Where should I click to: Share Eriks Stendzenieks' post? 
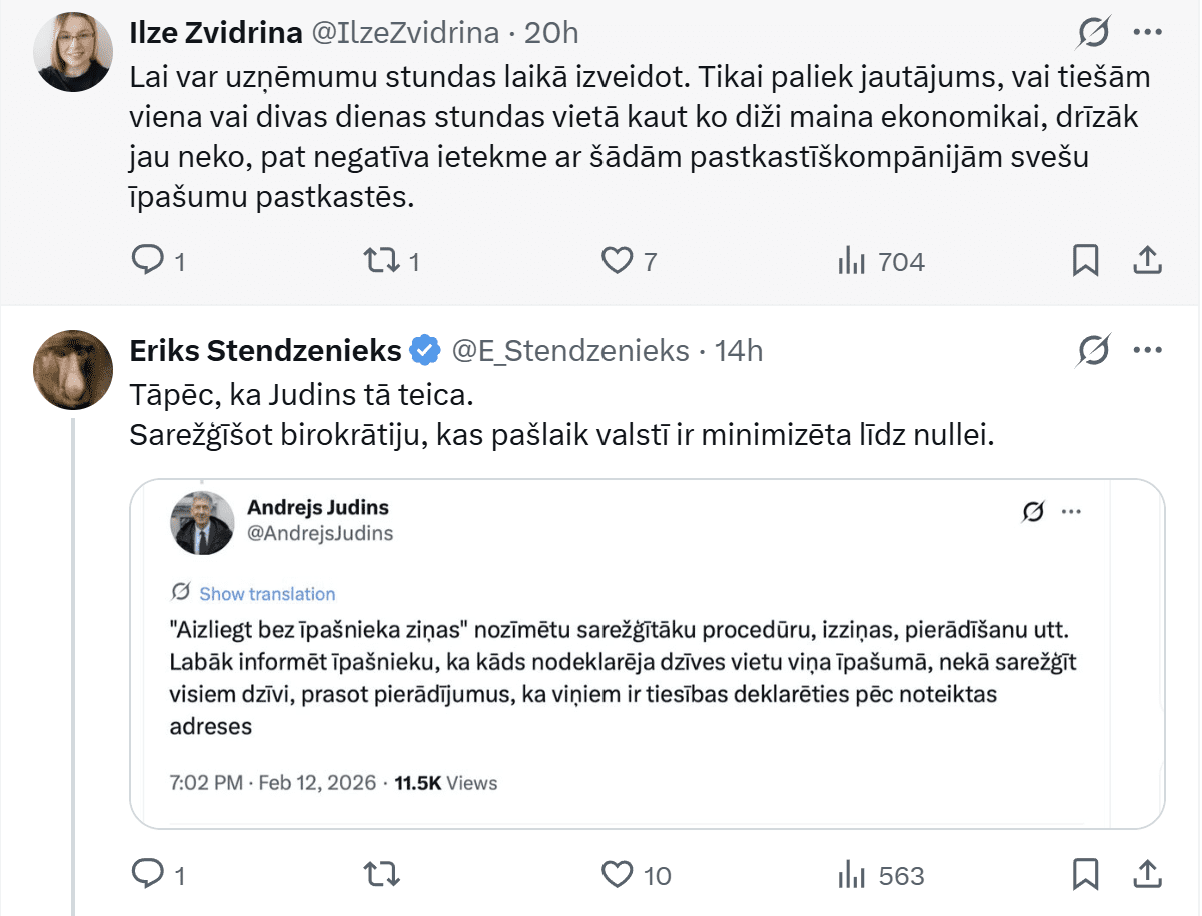tap(1147, 876)
